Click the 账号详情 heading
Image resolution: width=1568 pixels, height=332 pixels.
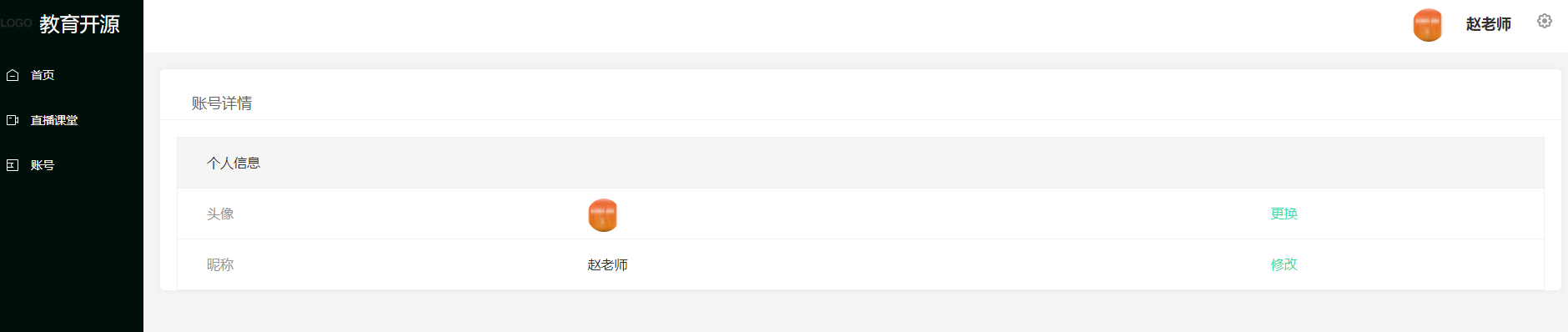(222, 103)
